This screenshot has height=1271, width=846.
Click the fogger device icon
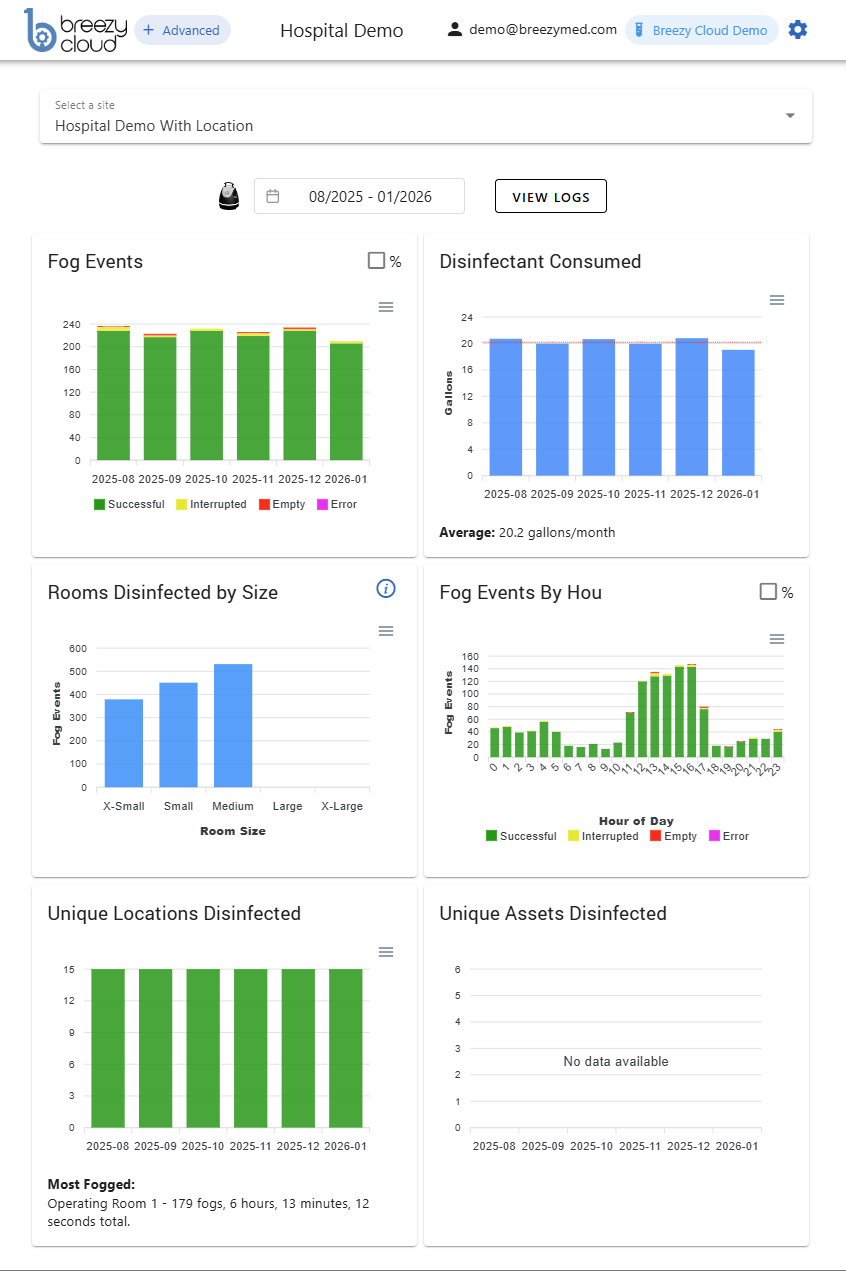[x=228, y=195]
